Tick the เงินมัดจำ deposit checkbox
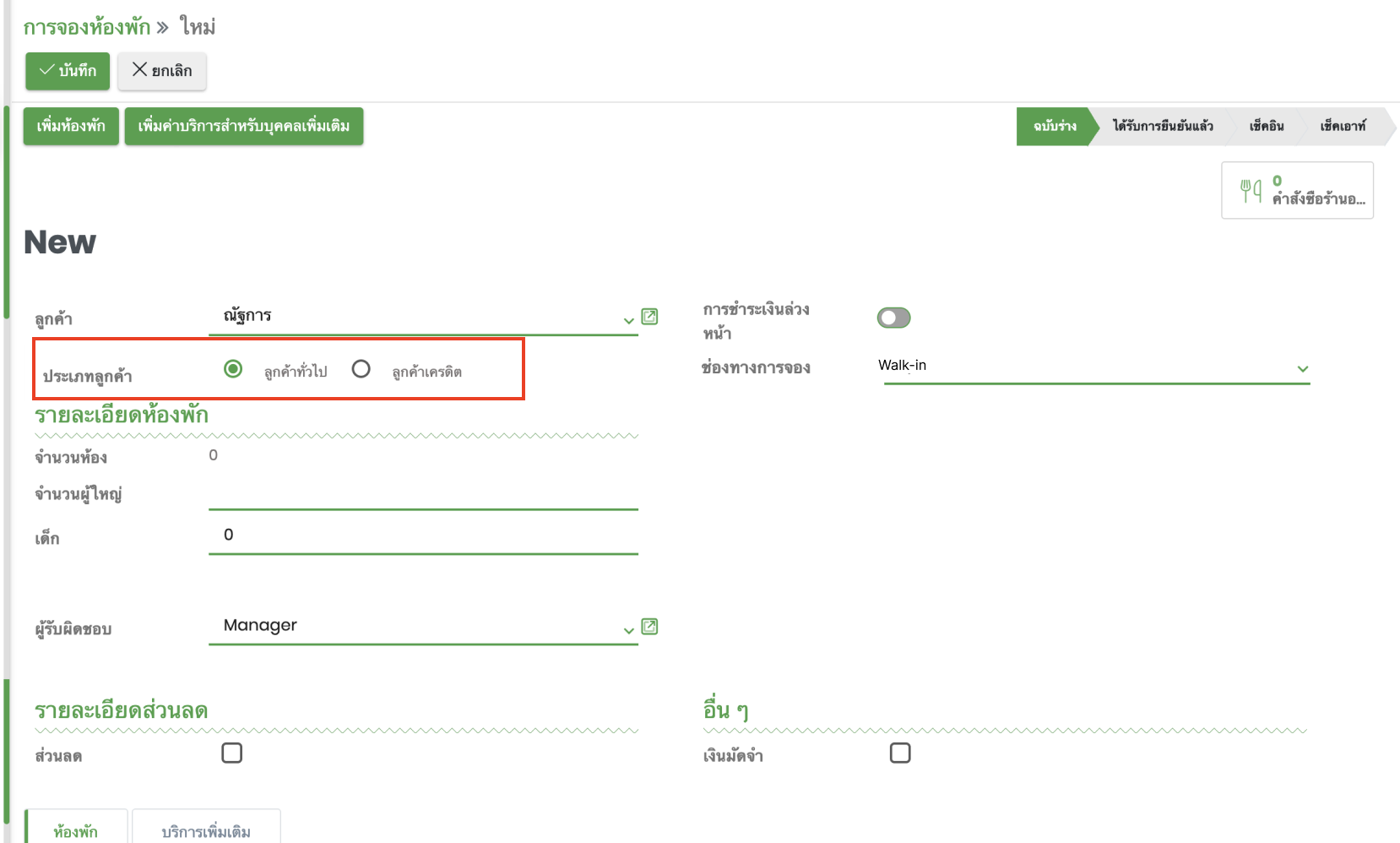This screenshot has height=843, width=1400. 900,753
